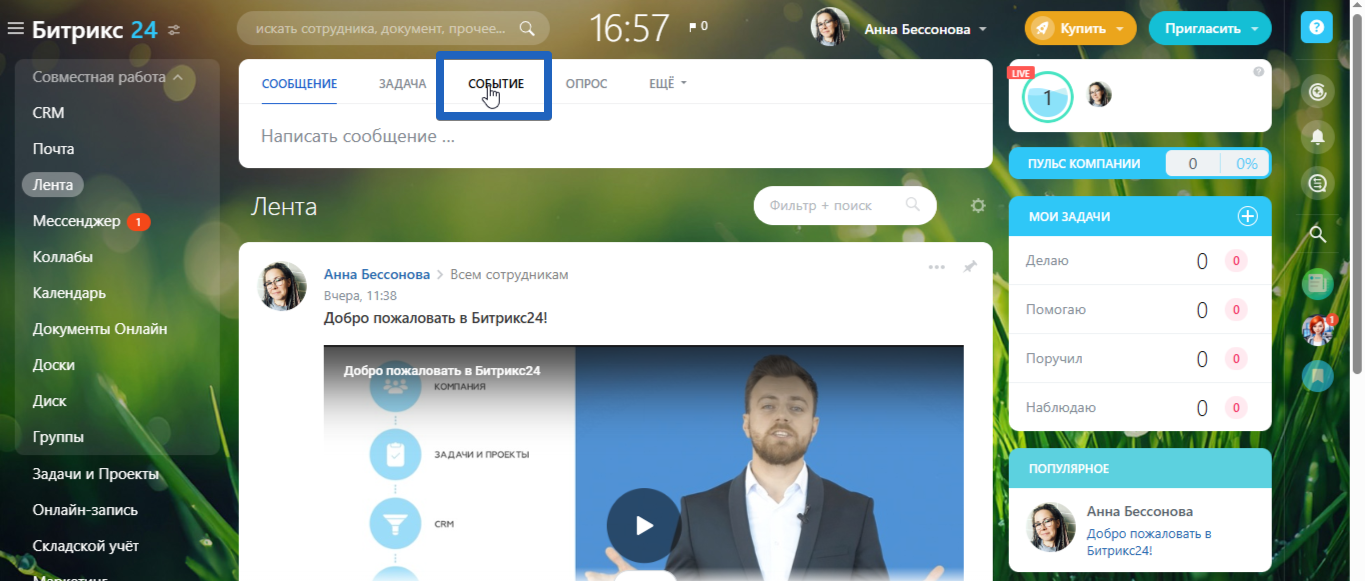The width and height of the screenshot is (1366, 581).
Task: Open the post's three-dot options menu
Action: (x=937, y=267)
